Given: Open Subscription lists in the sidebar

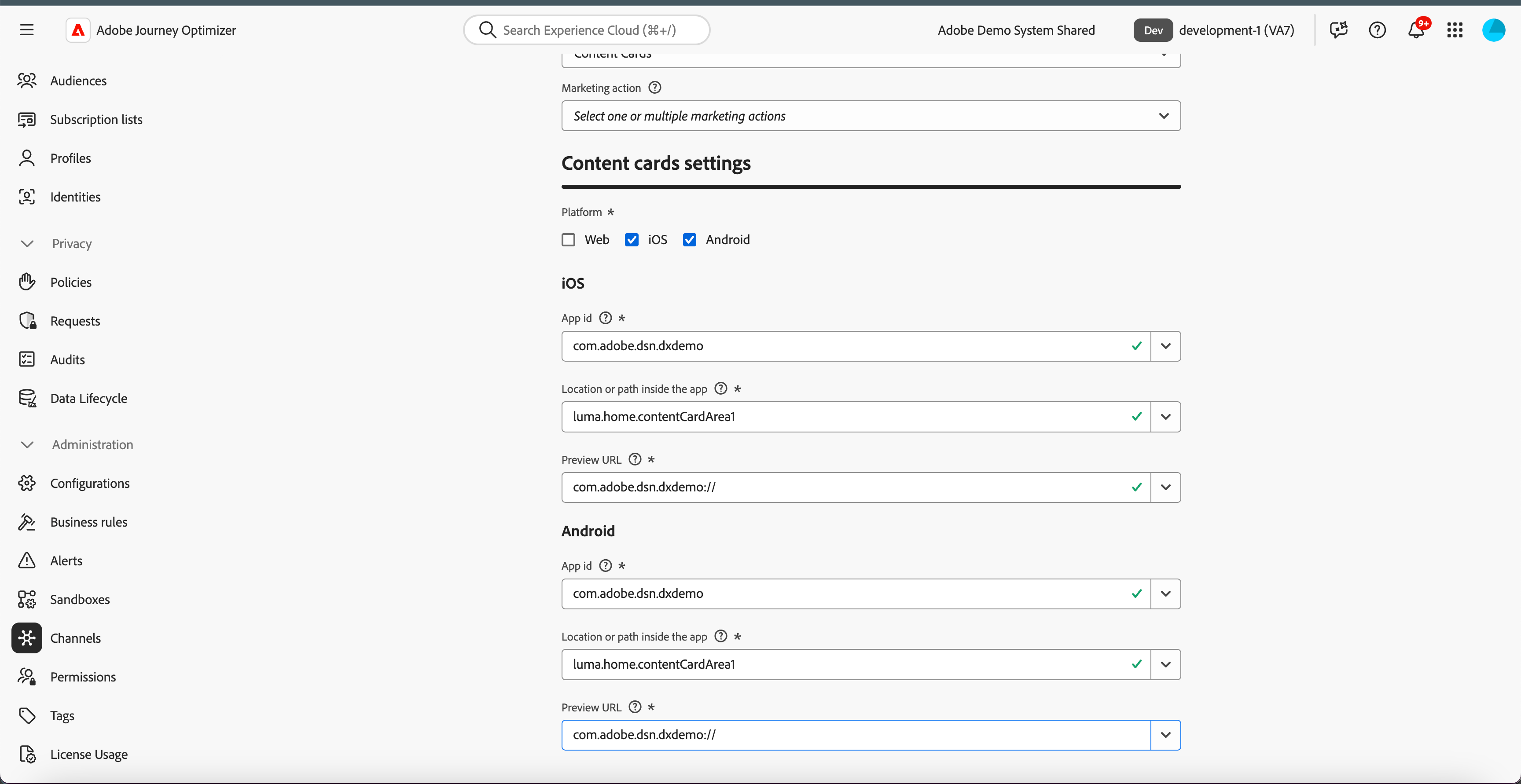Looking at the screenshot, I should pos(96,119).
